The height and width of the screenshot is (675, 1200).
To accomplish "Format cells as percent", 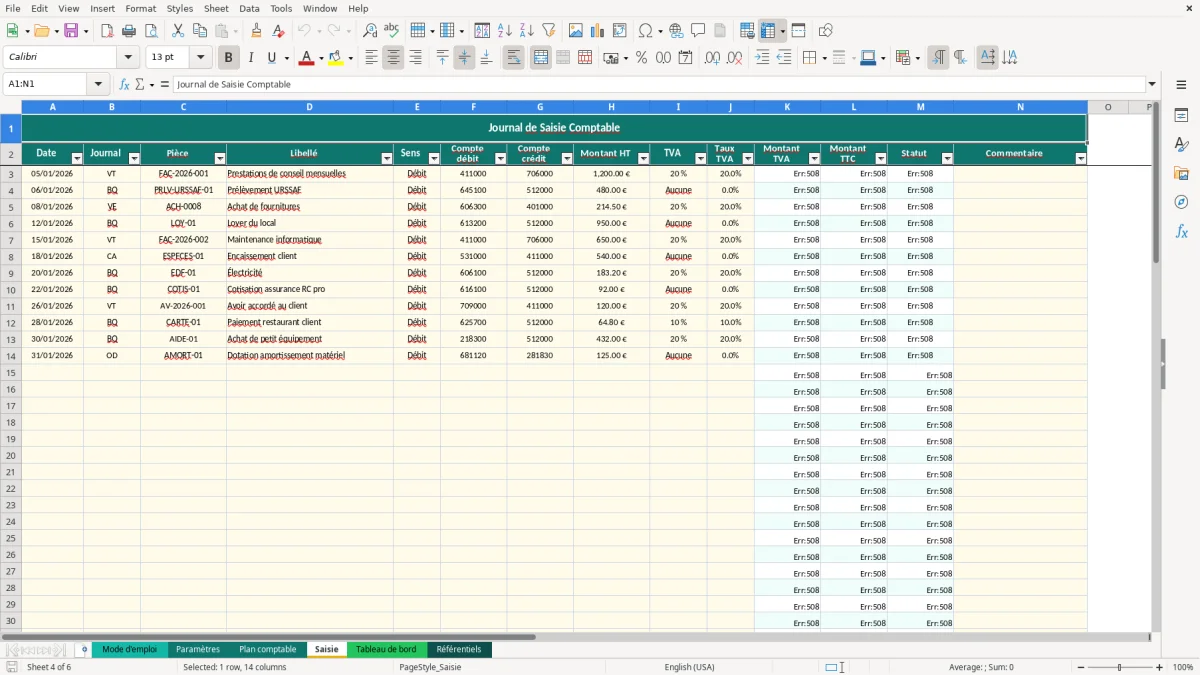I will tap(641, 58).
